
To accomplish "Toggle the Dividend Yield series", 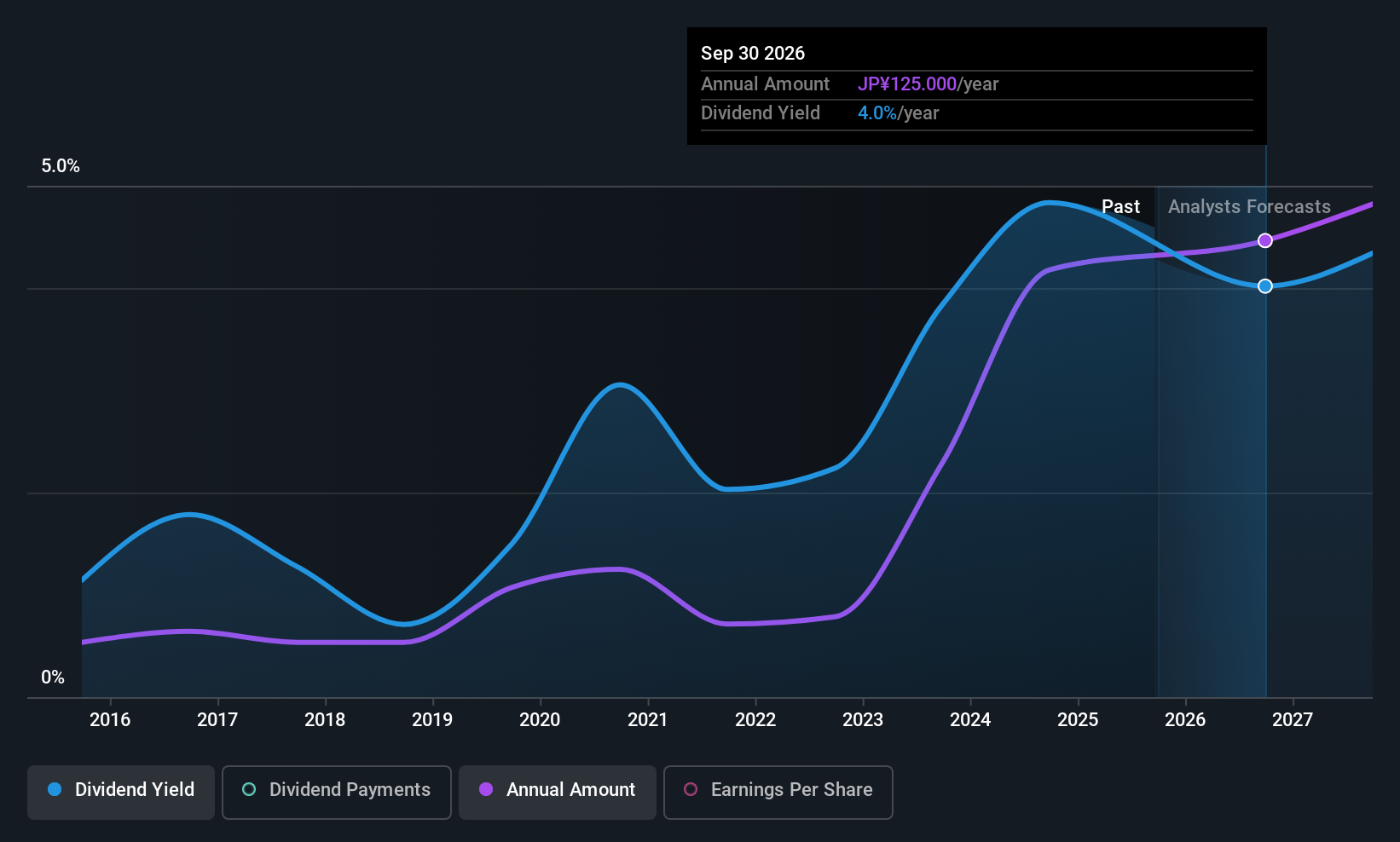I will pos(121,793).
